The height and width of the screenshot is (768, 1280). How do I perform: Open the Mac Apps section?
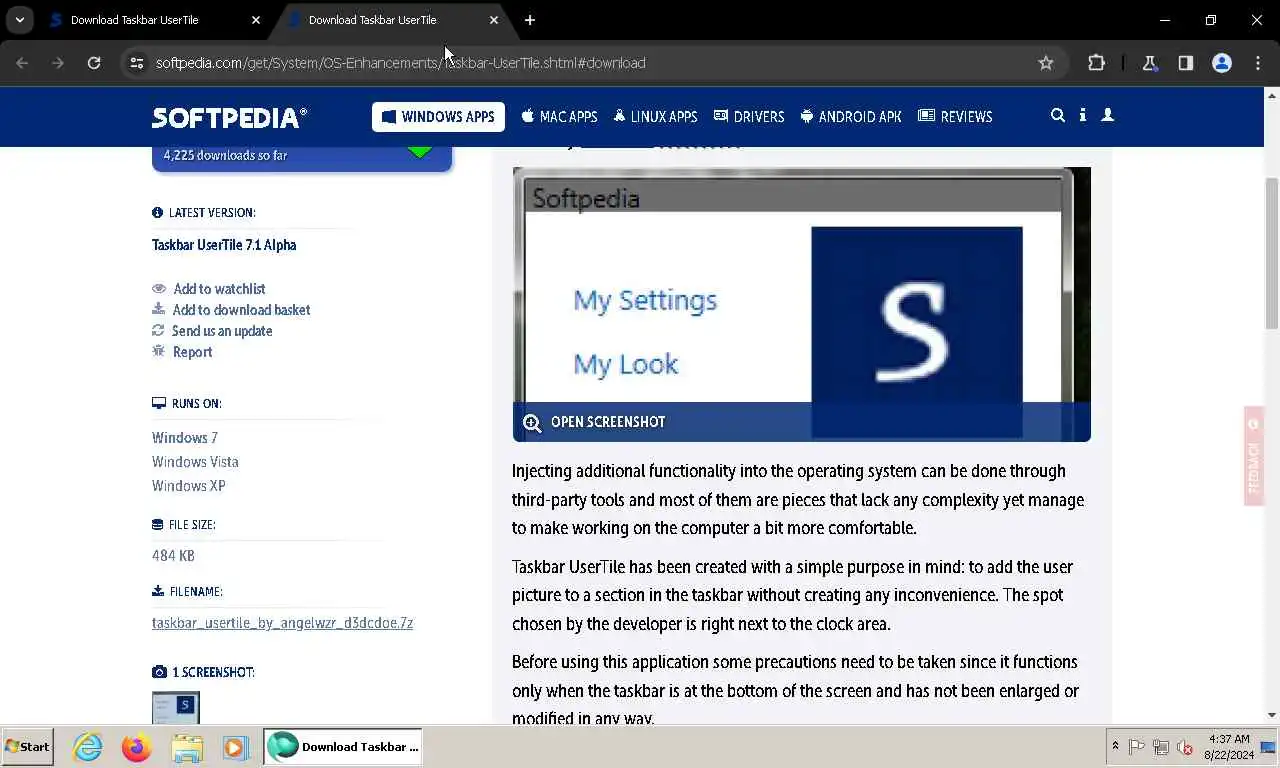[559, 117]
